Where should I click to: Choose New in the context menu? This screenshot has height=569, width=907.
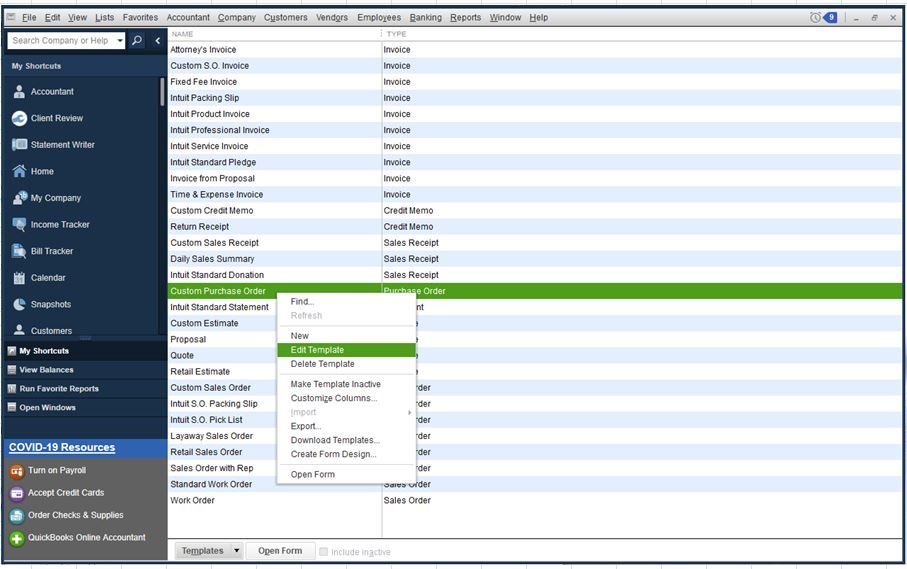(x=346, y=335)
